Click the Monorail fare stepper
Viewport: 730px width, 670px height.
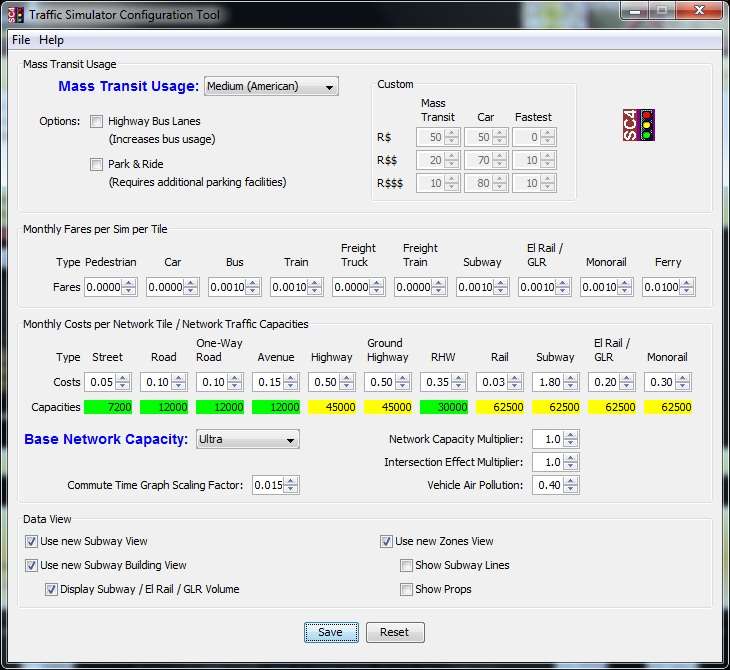(624, 287)
